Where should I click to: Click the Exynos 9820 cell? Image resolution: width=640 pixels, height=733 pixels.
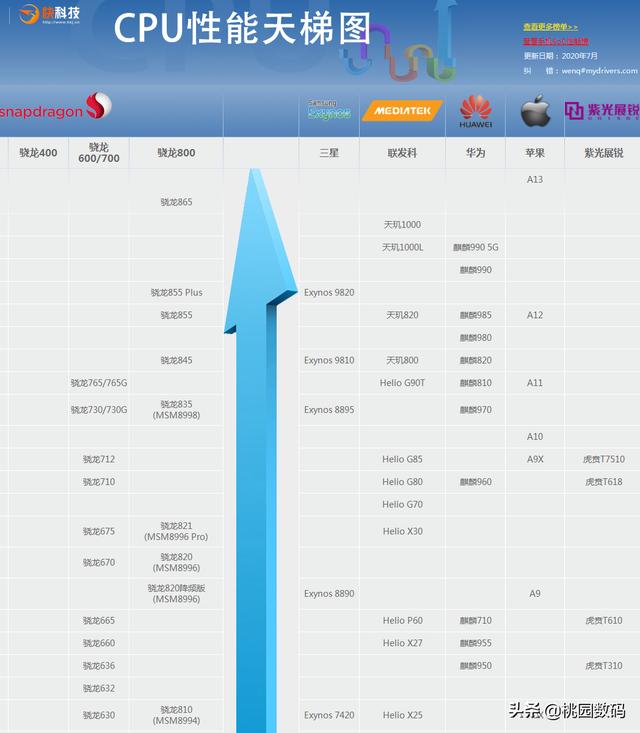coord(329,293)
